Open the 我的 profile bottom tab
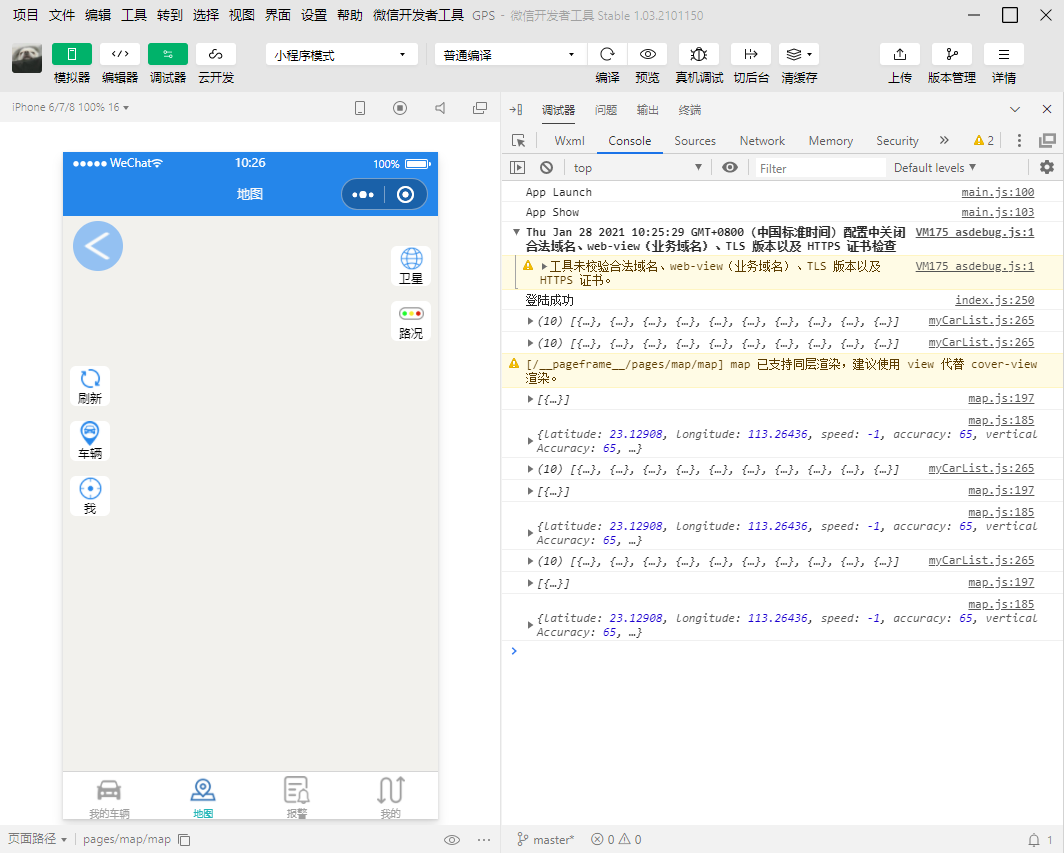 391,797
